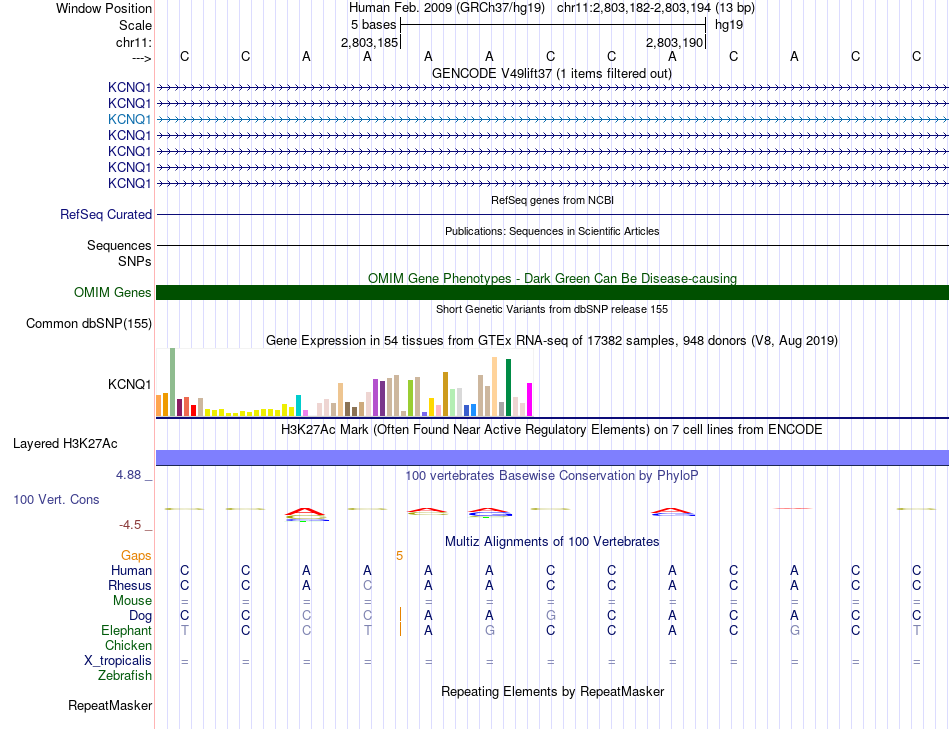Click the ---> sequence direction arrow label
Screen dimensions: 950x729
coord(141,58)
